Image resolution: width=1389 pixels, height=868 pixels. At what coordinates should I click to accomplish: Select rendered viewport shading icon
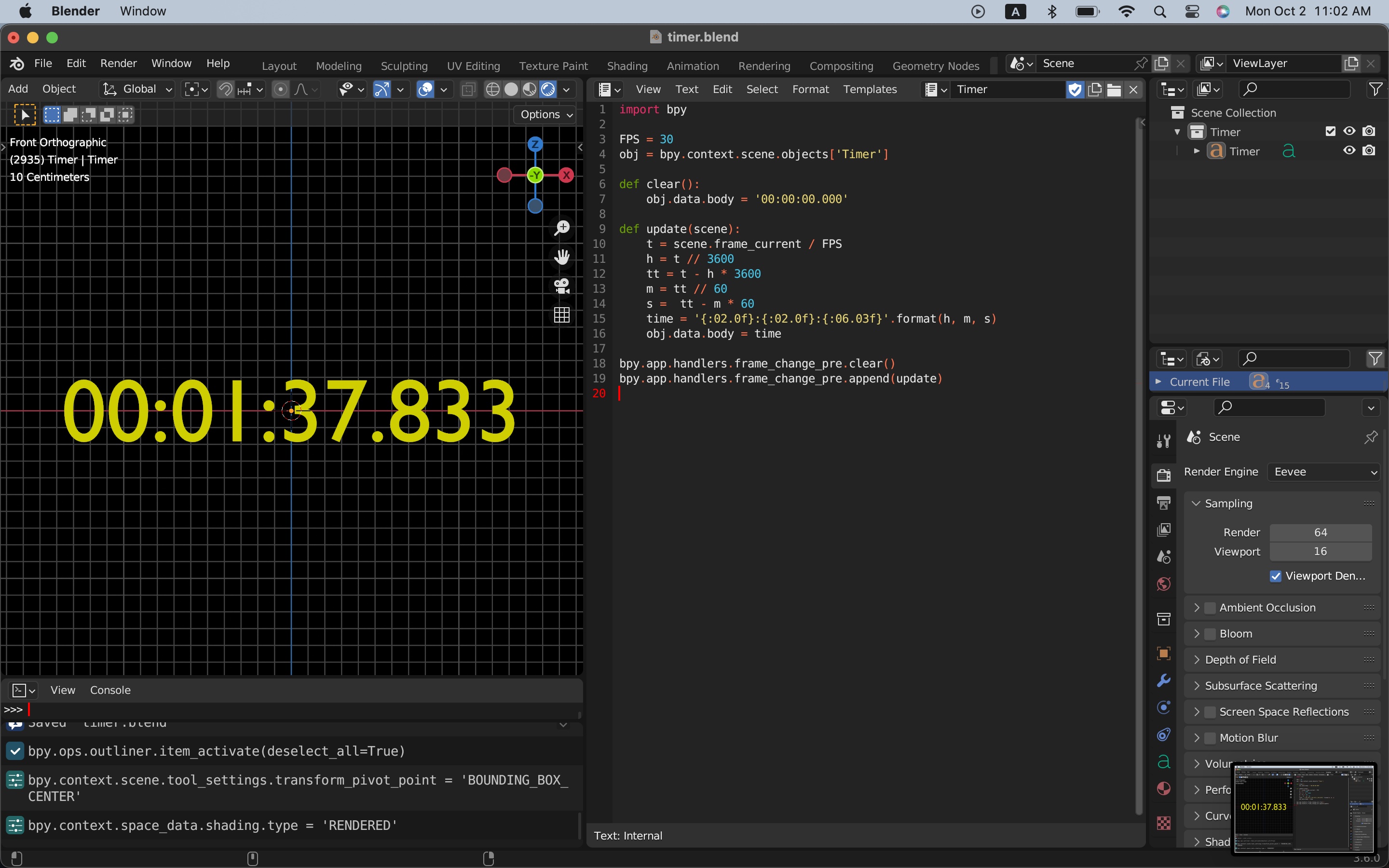coord(548,89)
